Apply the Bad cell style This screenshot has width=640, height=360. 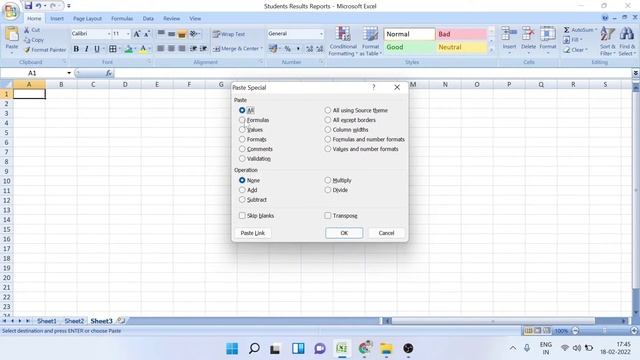pos(462,34)
